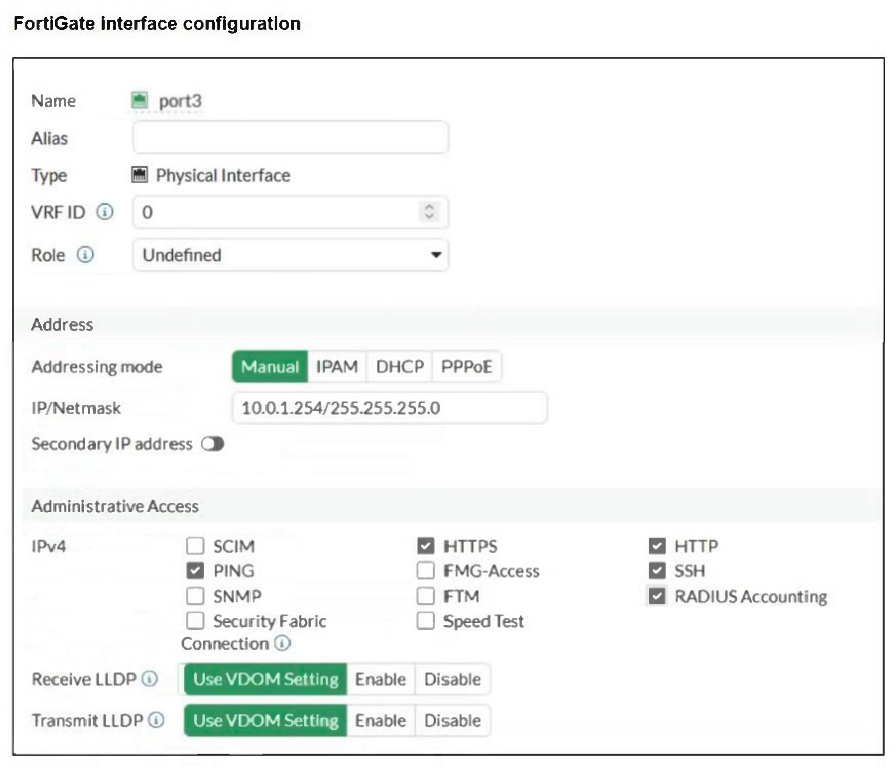896x769 pixels.
Task: Click the Secondary IP address label
Action: [112, 444]
